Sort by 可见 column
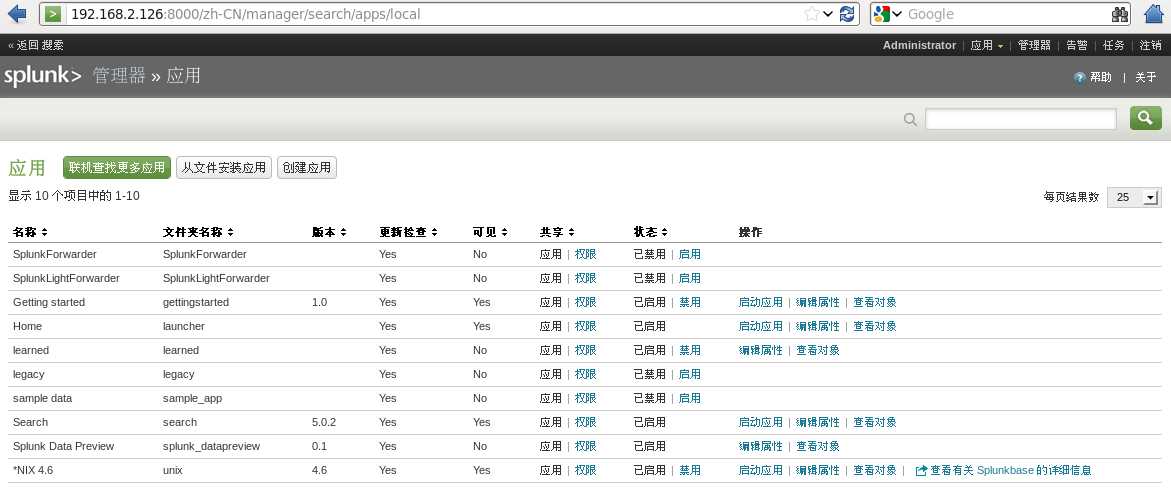 click(x=491, y=232)
